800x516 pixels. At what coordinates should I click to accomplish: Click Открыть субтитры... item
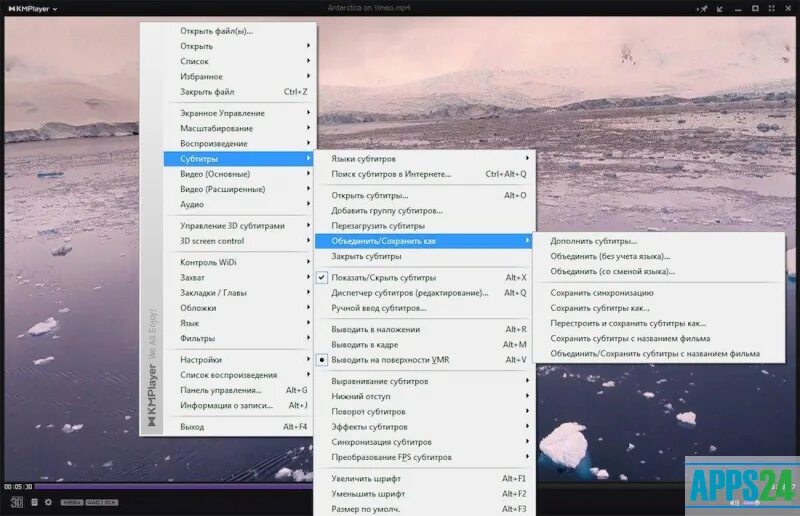click(426, 195)
